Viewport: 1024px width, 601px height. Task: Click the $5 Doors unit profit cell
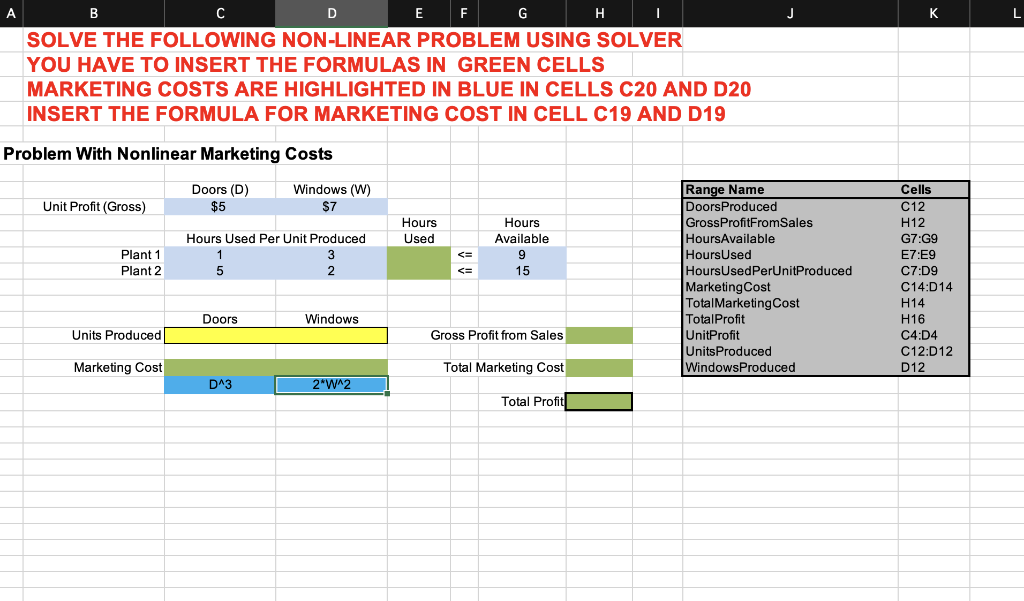tap(219, 206)
